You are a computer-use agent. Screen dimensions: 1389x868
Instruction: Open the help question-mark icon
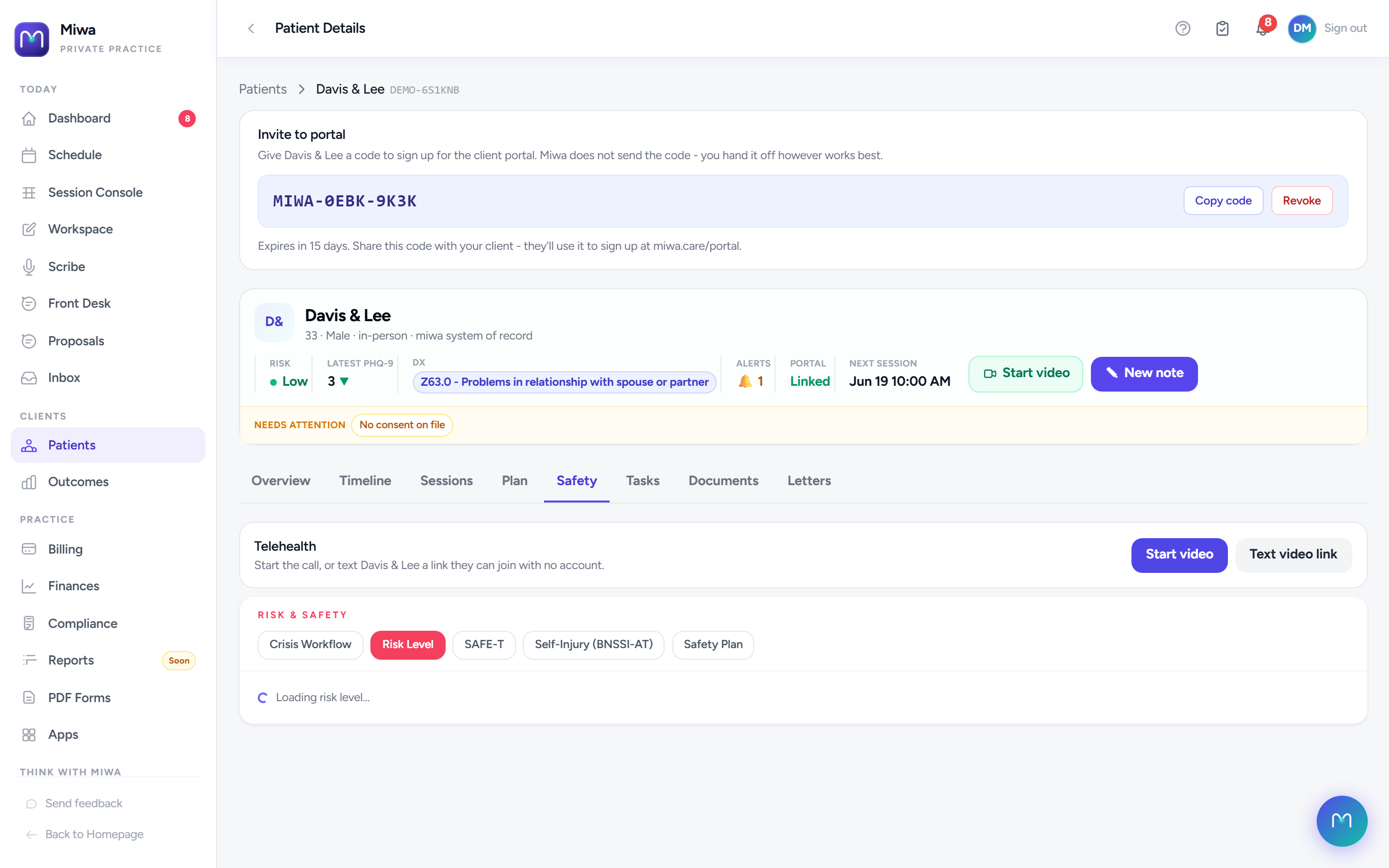(x=1183, y=28)
